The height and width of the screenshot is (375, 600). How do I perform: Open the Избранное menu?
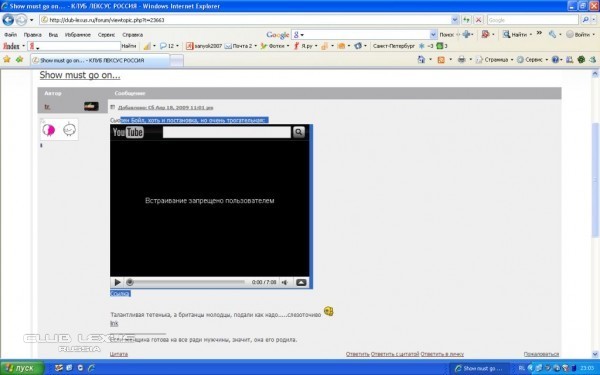tap(78, 35)
